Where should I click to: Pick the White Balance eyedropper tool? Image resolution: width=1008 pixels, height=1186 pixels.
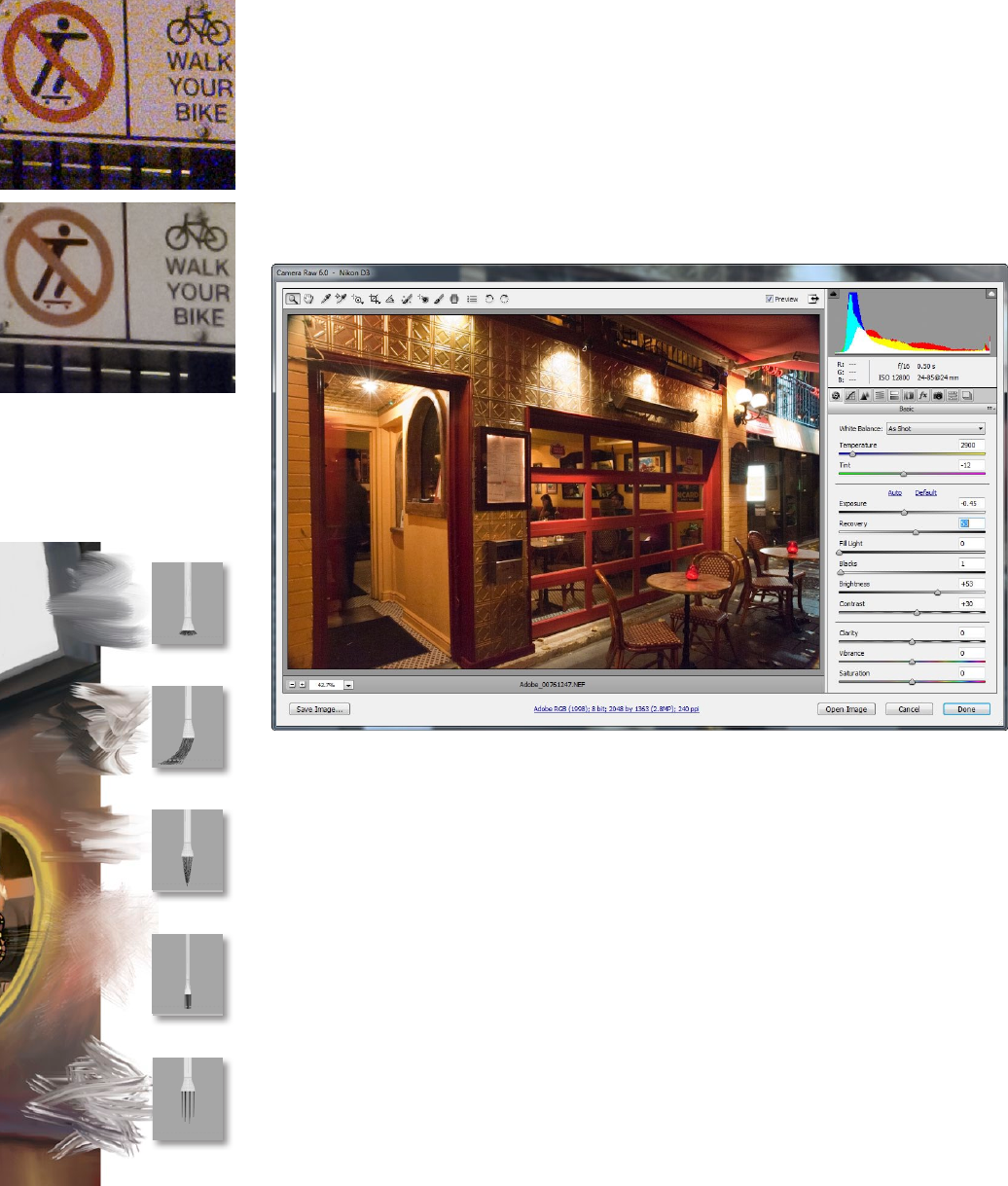326,300
